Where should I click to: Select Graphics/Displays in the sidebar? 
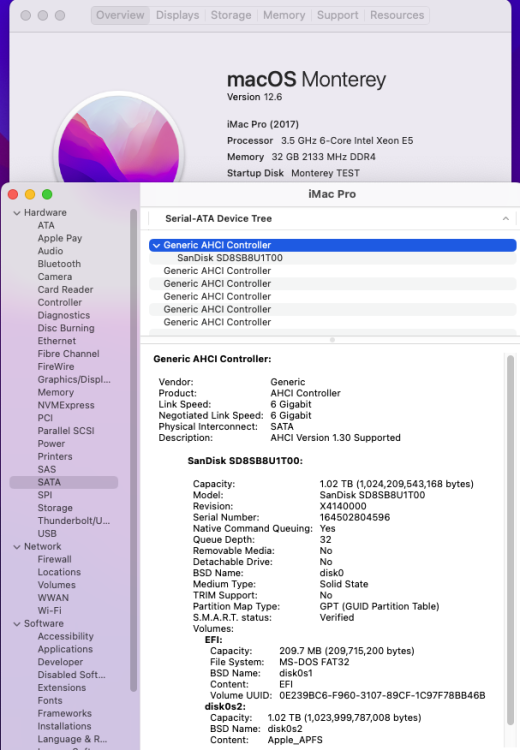74,380
